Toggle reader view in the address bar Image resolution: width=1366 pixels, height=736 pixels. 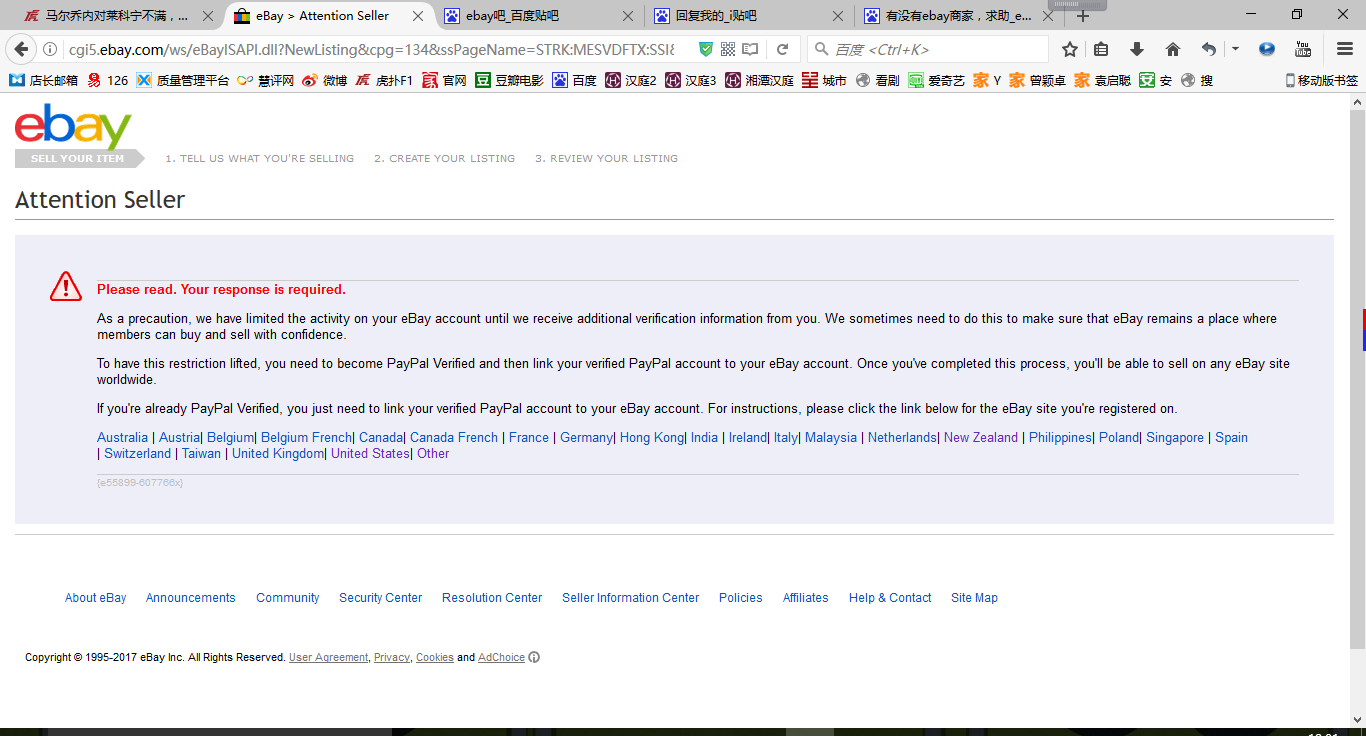pos(750,49)
